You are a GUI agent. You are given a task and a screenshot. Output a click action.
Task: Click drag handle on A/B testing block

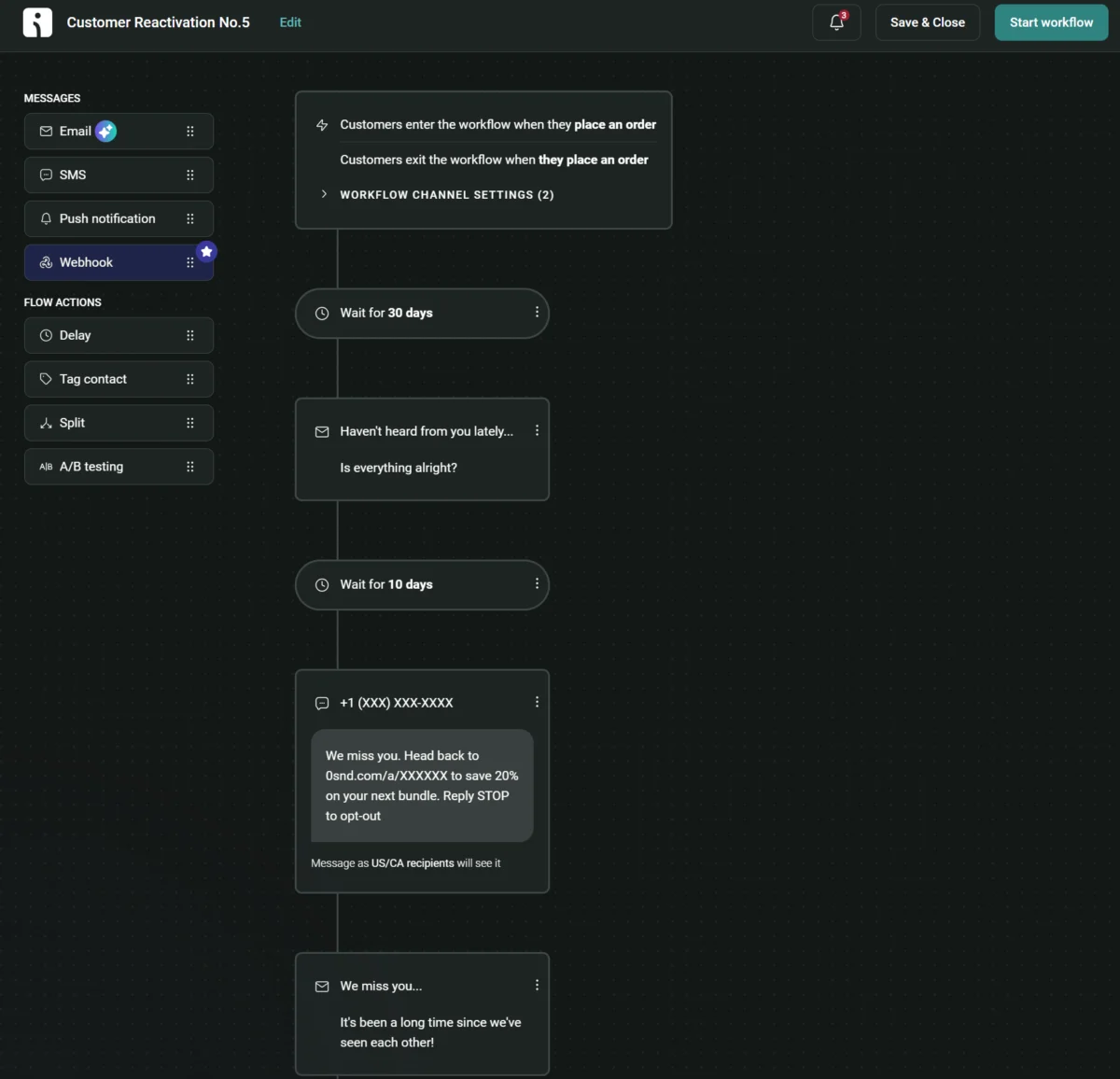190,467
